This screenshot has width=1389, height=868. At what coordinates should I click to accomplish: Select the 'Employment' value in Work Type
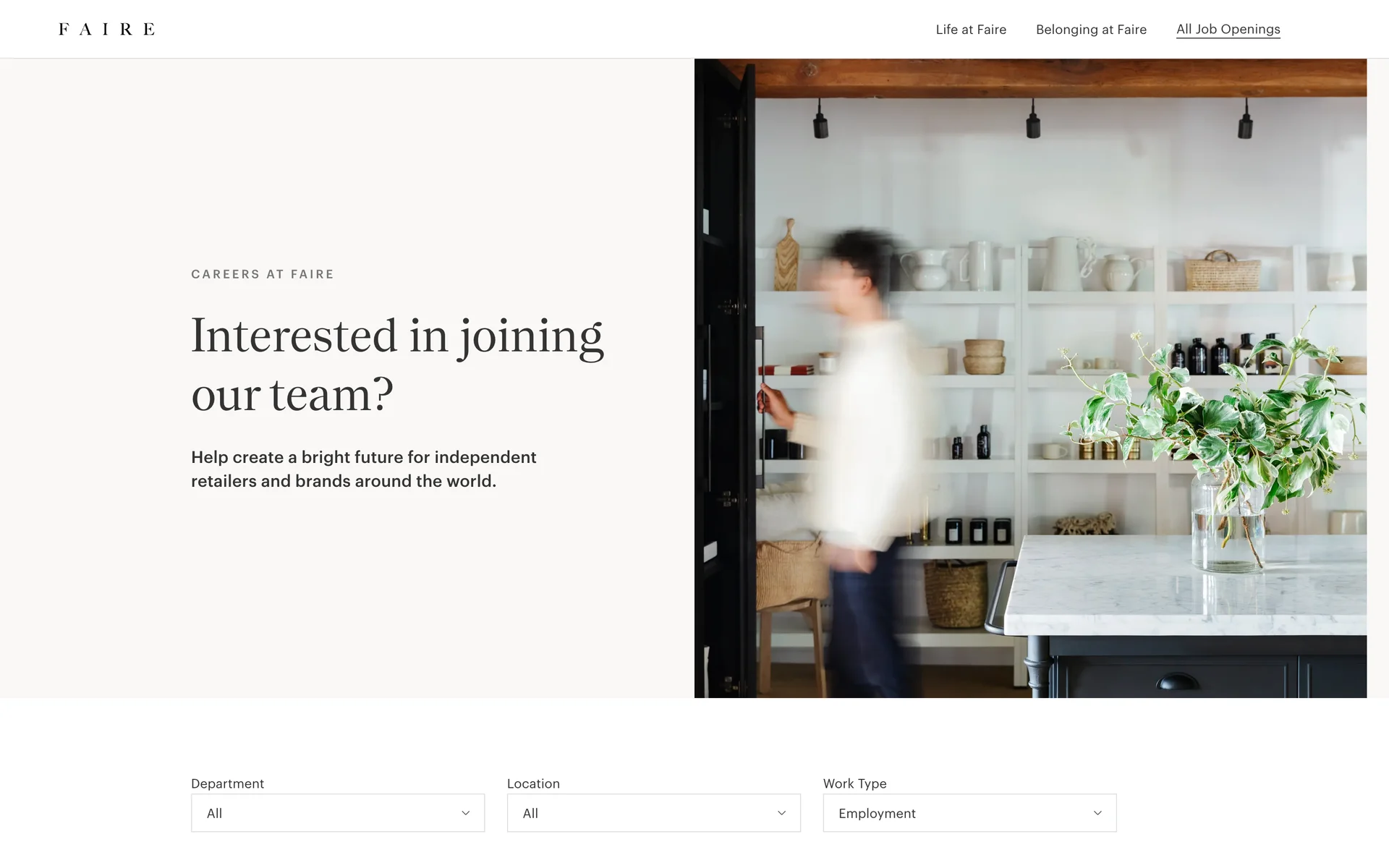pos(877,813)
